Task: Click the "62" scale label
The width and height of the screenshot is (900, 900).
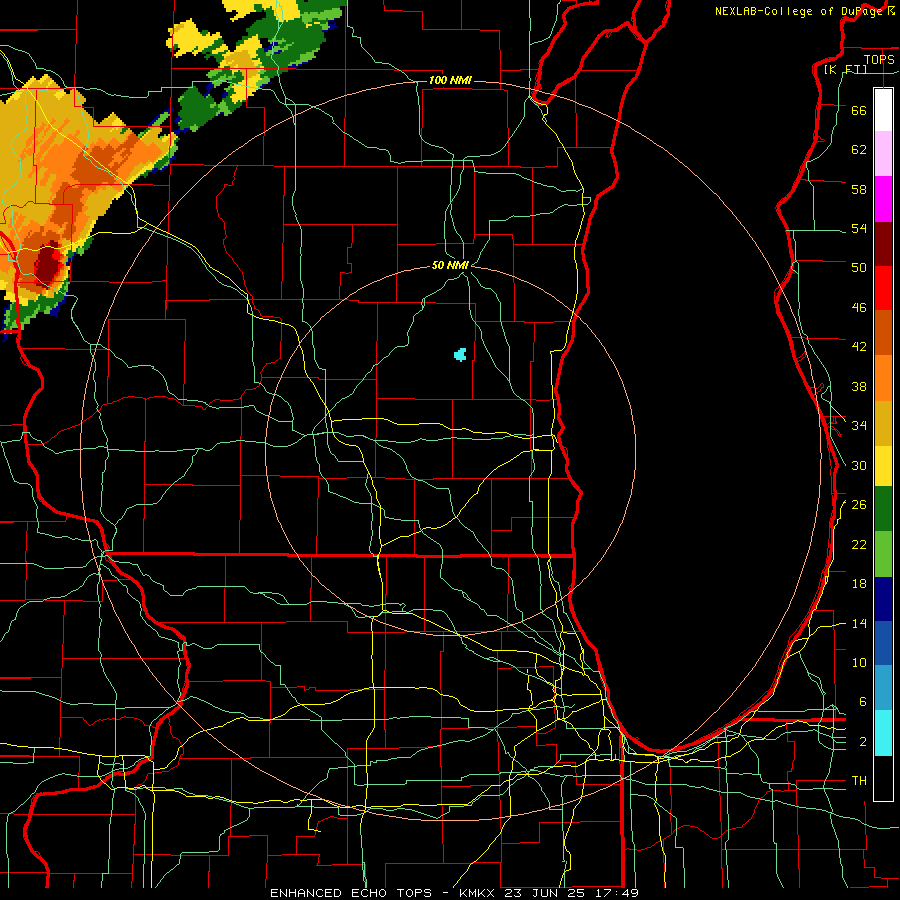Action: click(x=859, y=149)
